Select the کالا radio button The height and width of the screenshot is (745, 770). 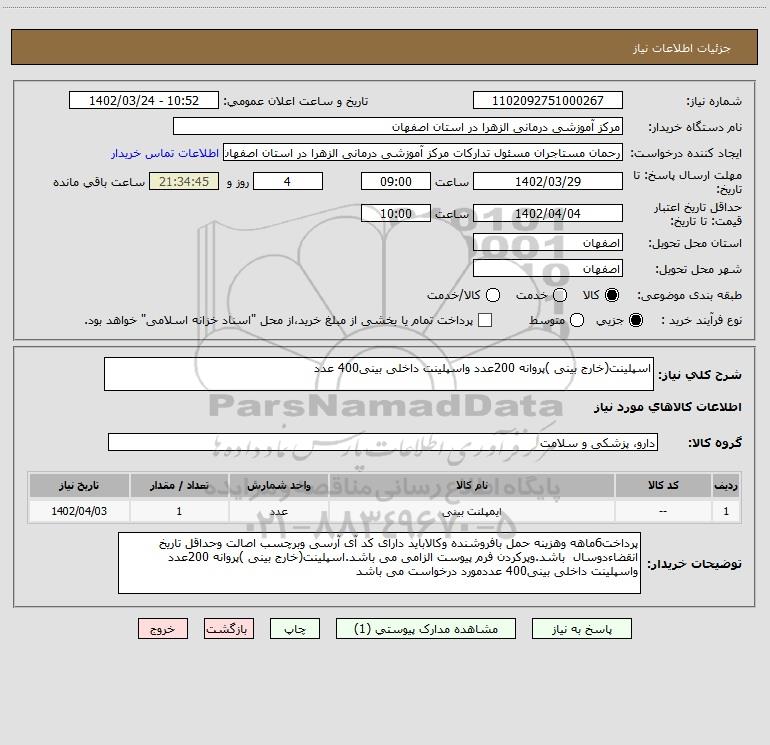pos(612,295)
